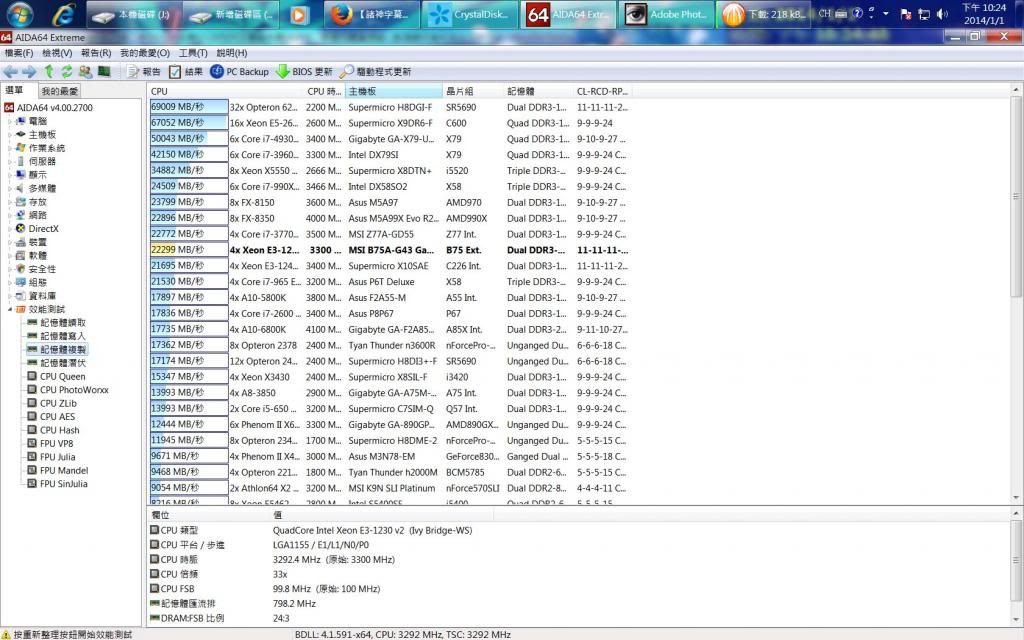Launch PC Backup from the toolbar

tap(239, 72)
